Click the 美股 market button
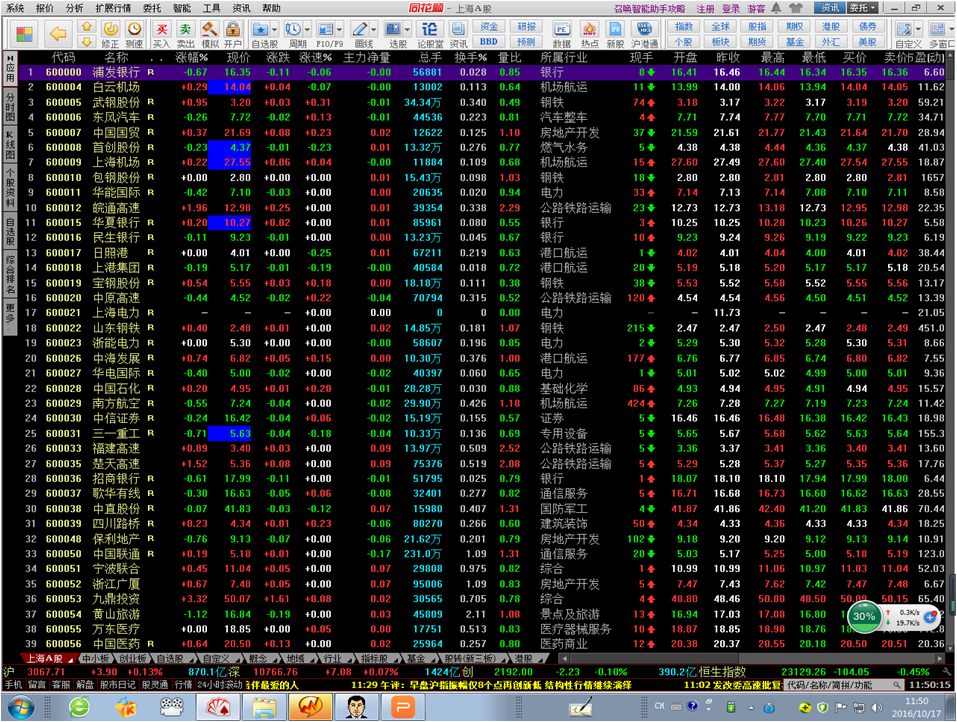 tap(867, 42)
